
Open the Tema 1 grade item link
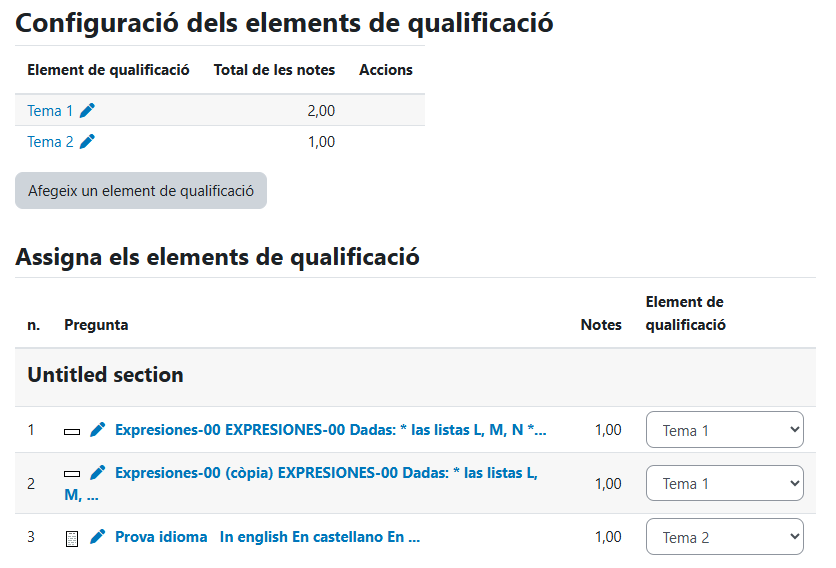pos(50,111)
